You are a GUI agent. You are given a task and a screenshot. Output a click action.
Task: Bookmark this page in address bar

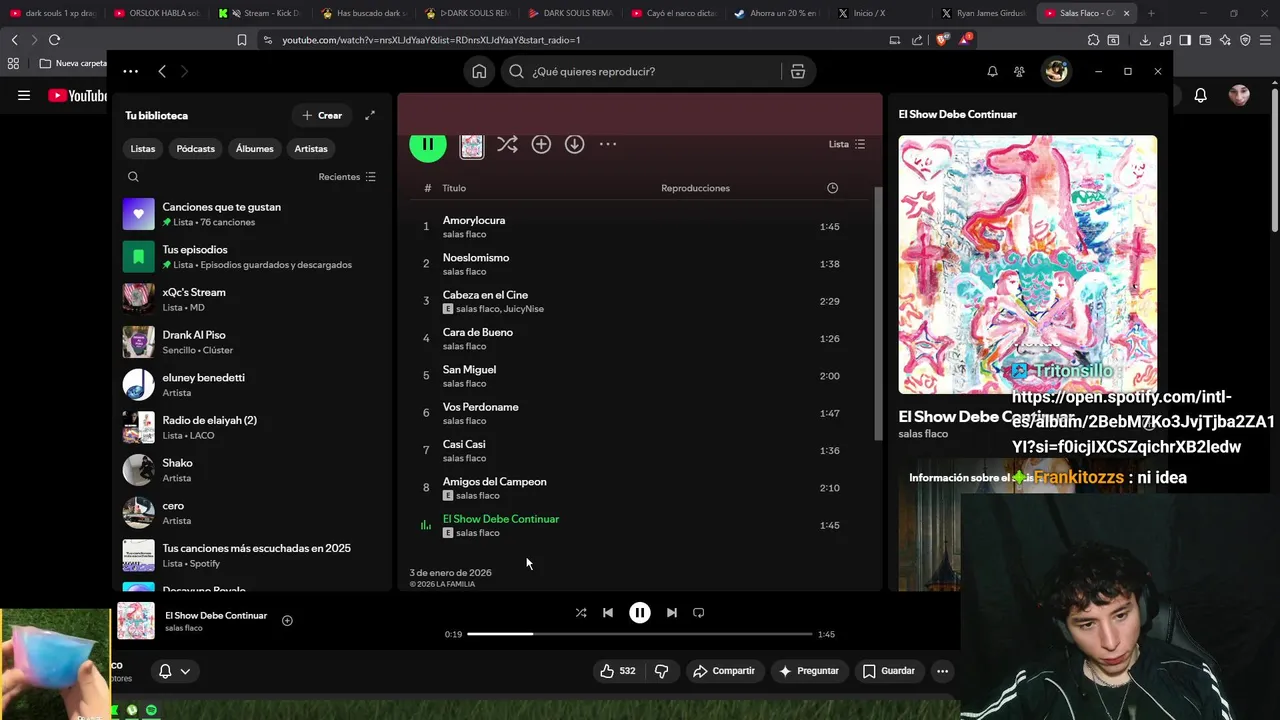click(241, 40)
